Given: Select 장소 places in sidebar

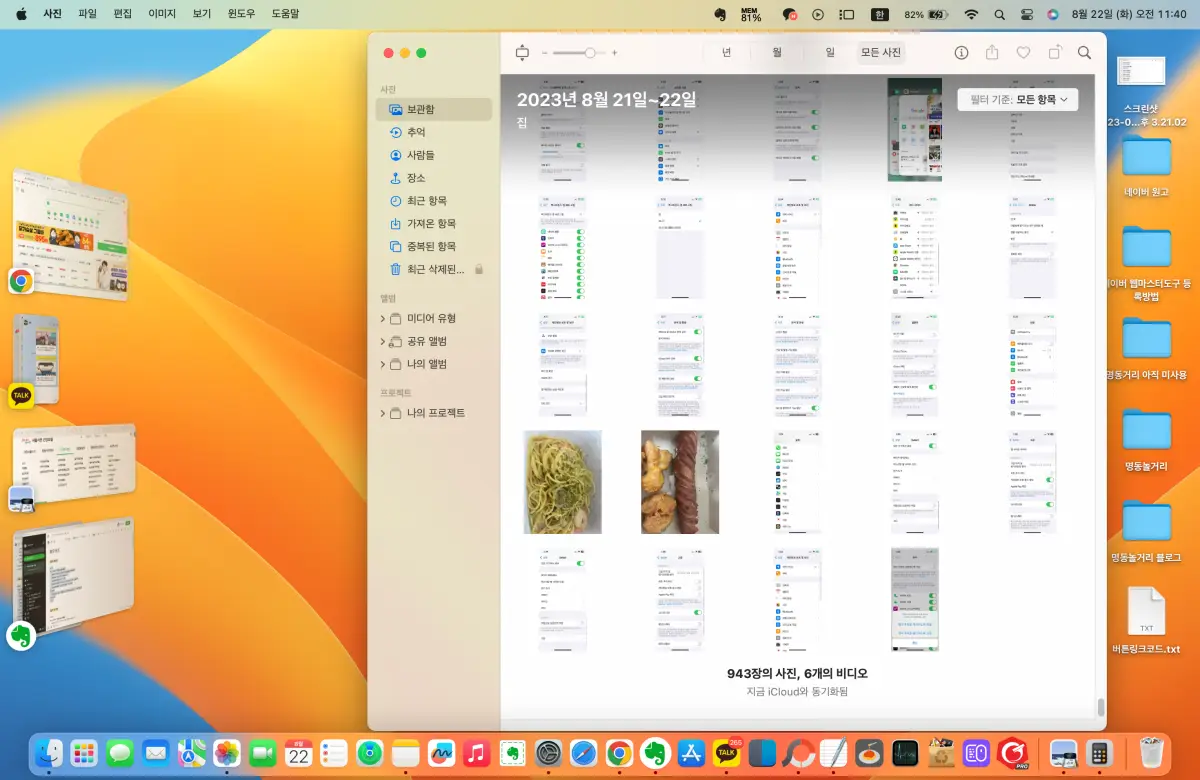Looking at the screenshot, I should (433, 178).
